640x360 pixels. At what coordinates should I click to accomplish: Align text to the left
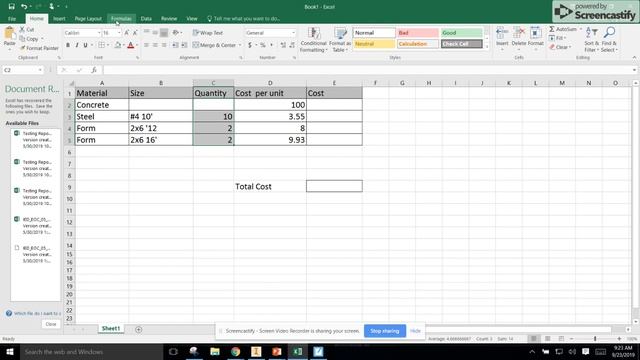click(146, 45)
